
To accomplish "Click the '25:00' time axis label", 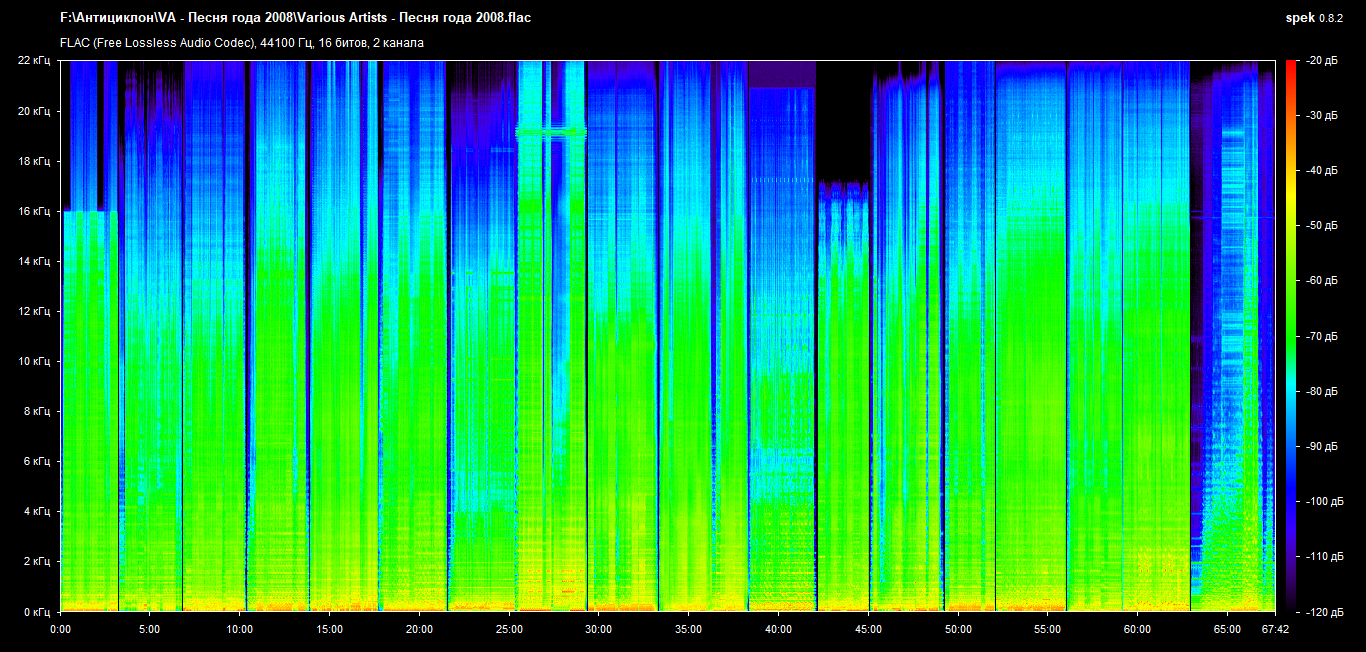I will point(509,629).
